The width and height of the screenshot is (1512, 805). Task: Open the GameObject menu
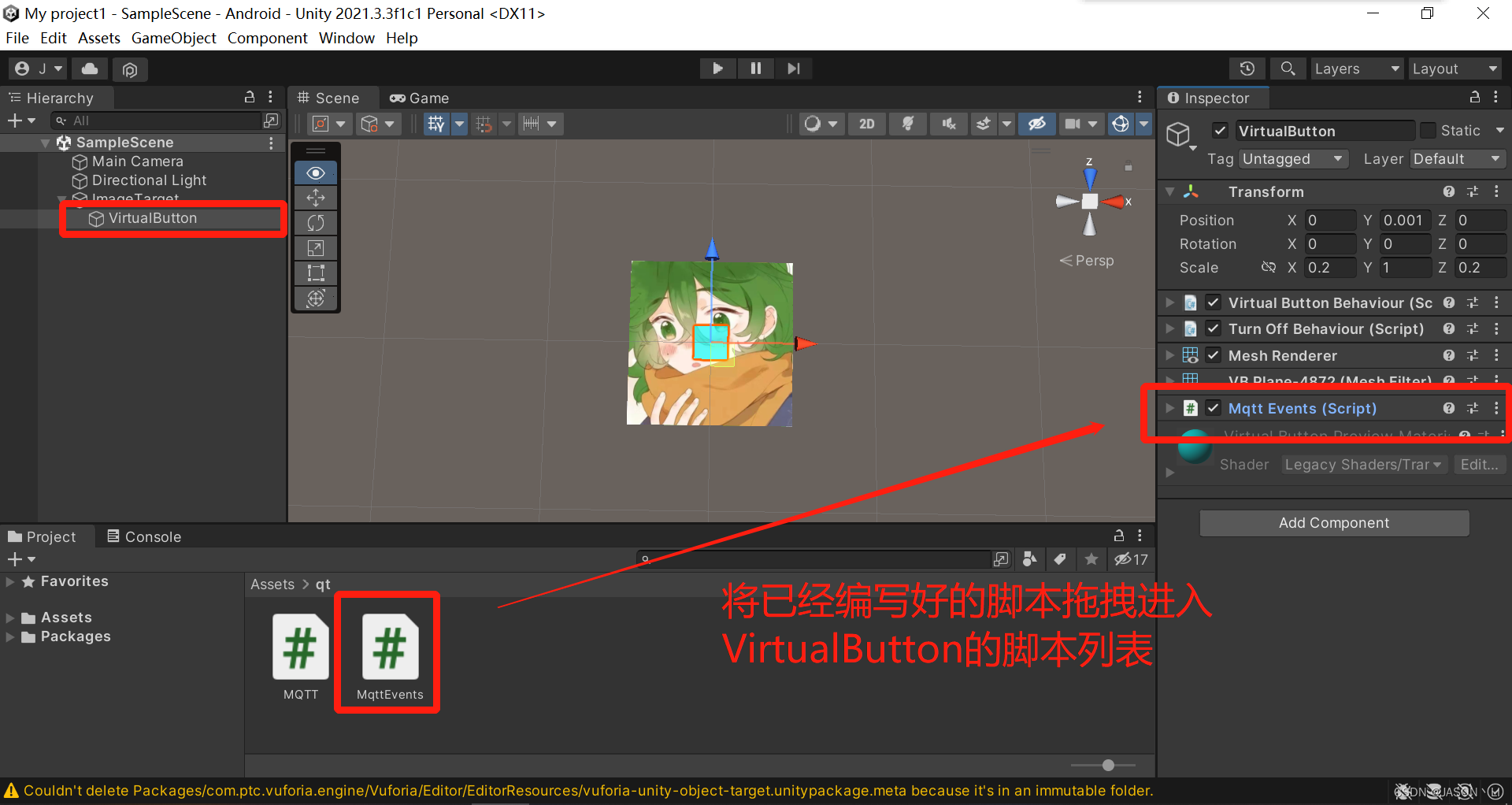173,38
